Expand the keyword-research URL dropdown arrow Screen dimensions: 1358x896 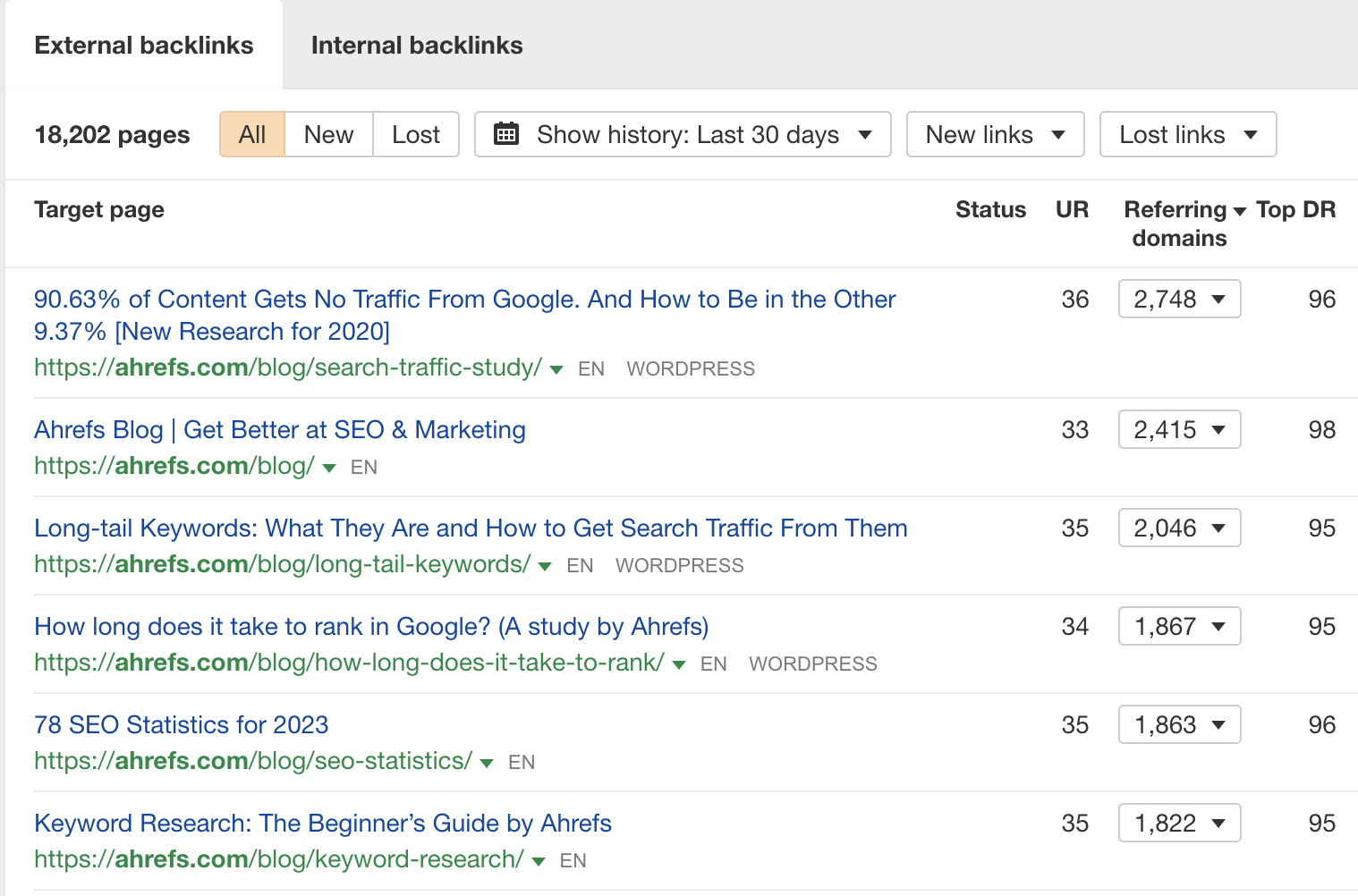pyautogui.click(x=539, y=861)
